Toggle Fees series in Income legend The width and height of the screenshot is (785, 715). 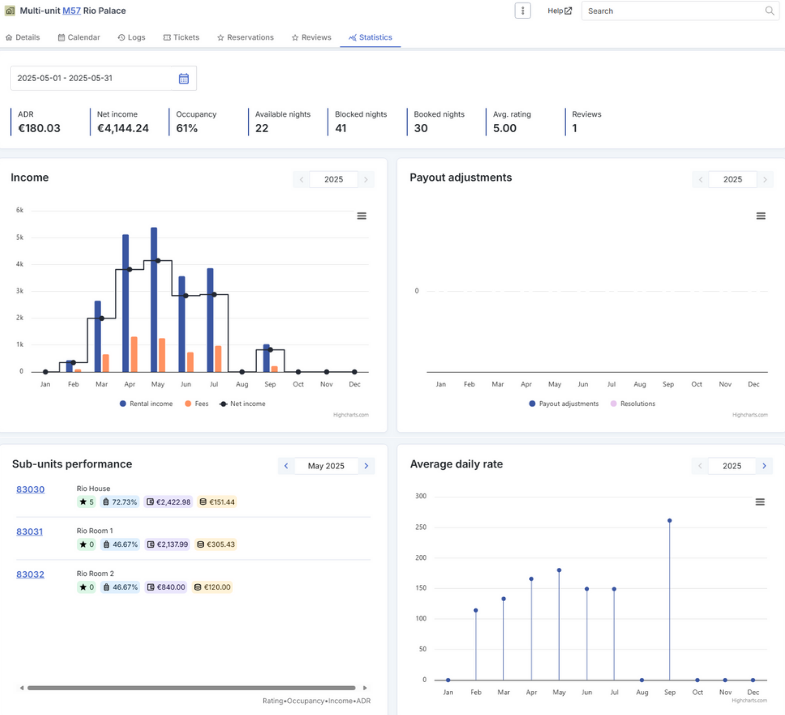[x=196, y=404]
